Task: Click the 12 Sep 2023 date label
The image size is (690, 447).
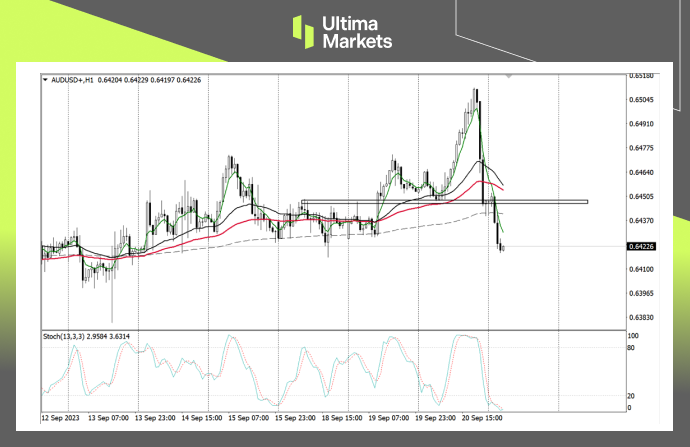Action: pyautogui.click(x=61, y=415)
